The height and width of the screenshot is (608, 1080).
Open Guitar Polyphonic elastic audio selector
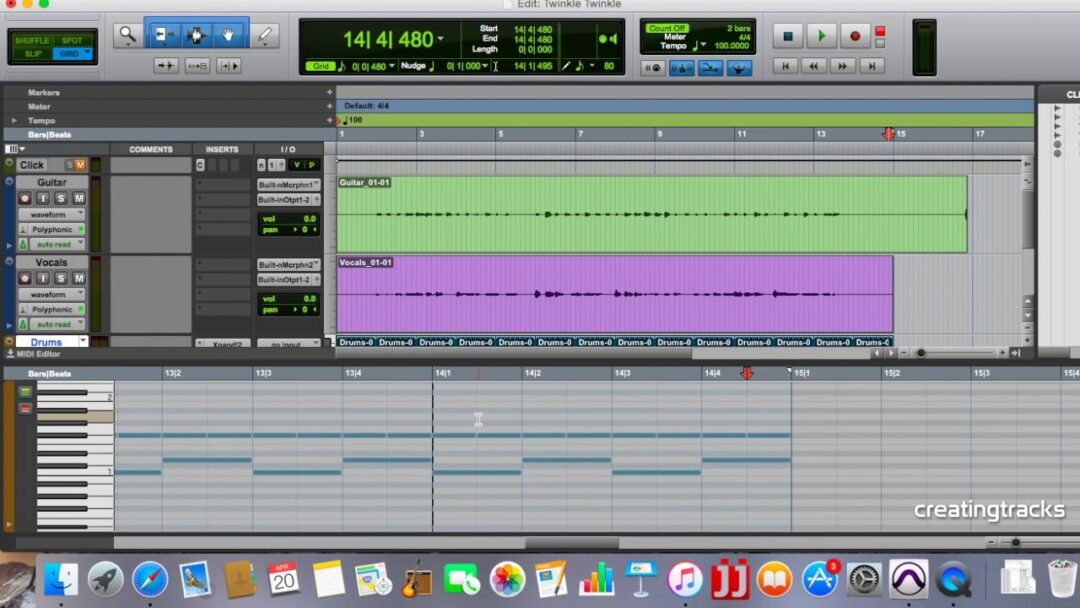point(54,229)
